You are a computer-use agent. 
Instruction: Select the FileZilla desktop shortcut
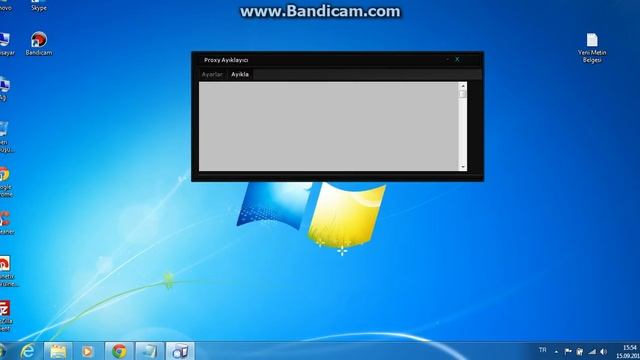tap(5, 316)
